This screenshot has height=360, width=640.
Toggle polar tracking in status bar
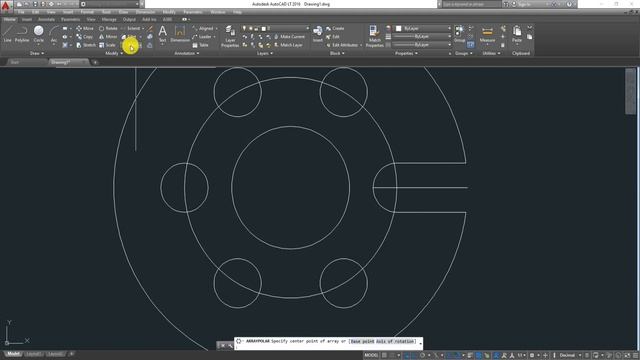pyautogui.click(x=422, y=355)
